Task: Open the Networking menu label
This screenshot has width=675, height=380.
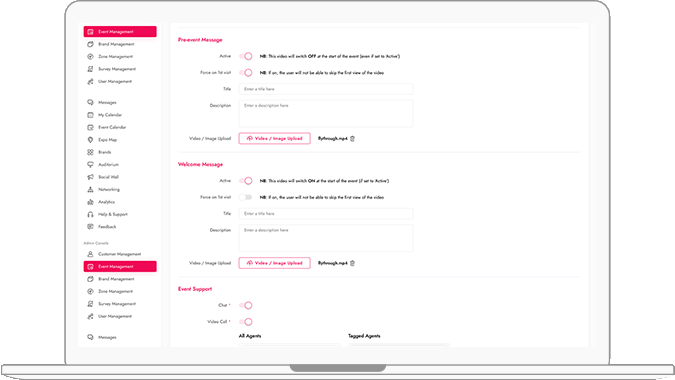Action: [x=109, y=189]
